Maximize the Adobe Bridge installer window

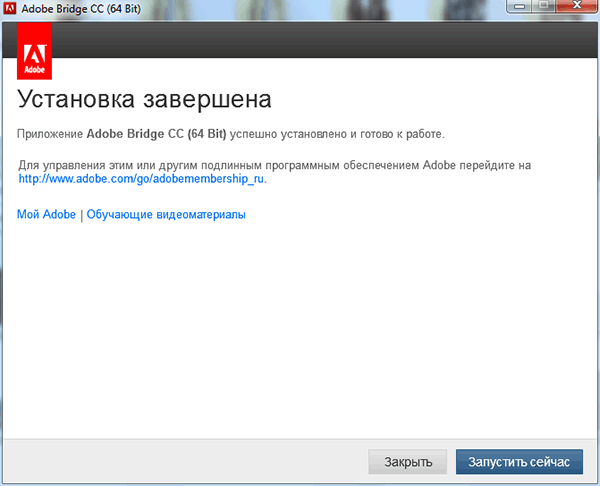543,6
